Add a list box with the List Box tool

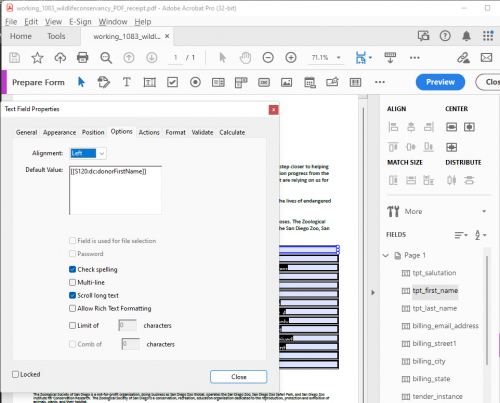coord(218,82)
